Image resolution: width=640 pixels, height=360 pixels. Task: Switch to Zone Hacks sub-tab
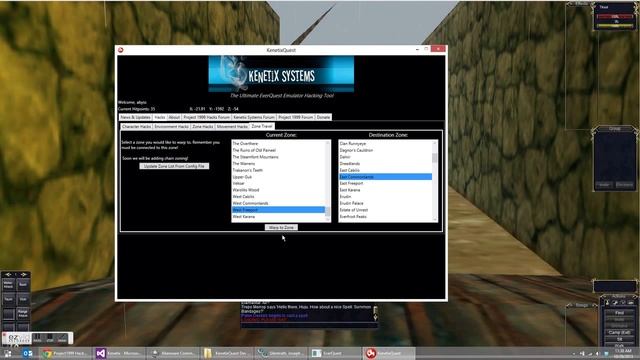(203, 127)
